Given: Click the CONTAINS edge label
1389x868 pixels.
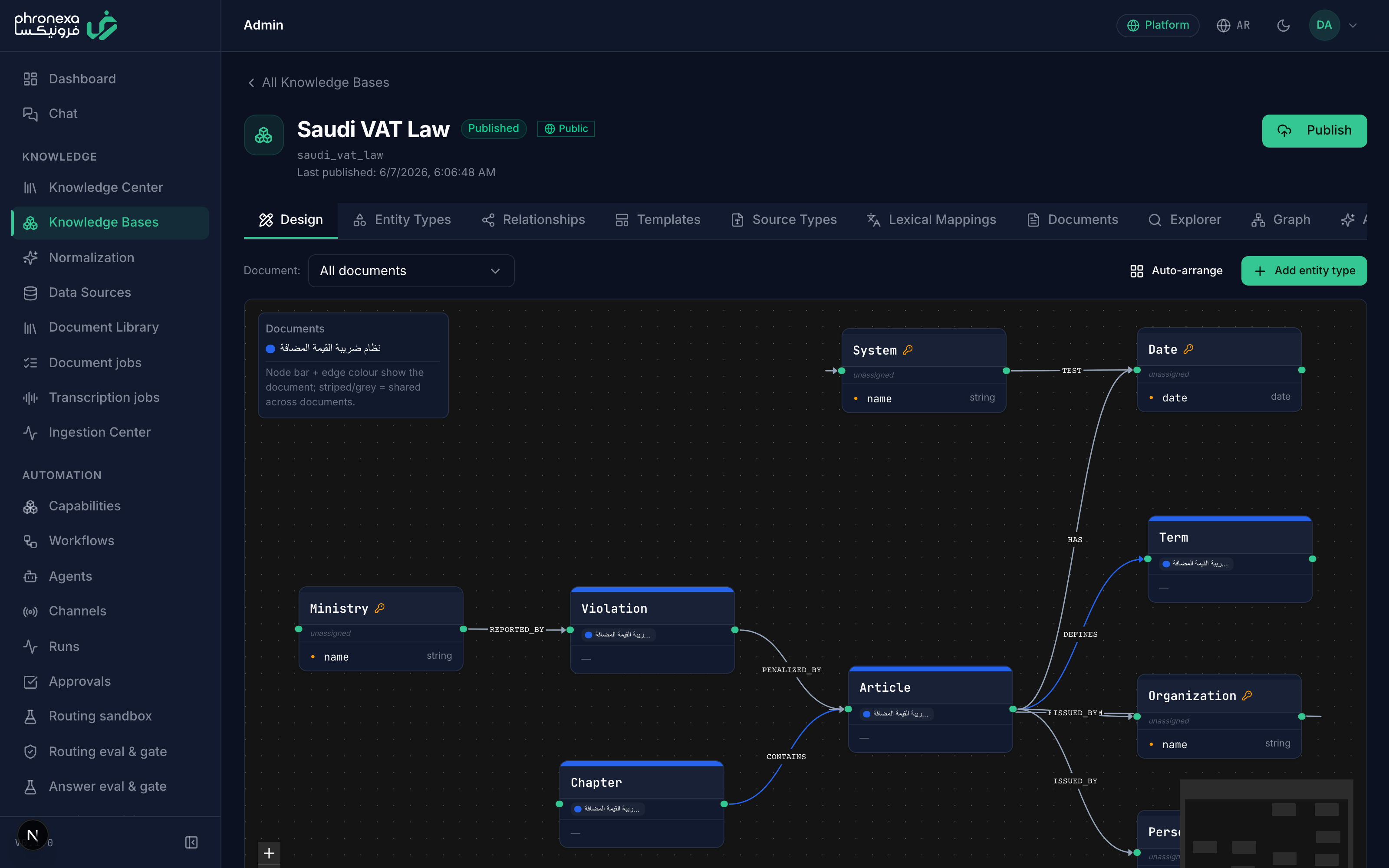Looking at the screenshot, I should click(786, 756).
